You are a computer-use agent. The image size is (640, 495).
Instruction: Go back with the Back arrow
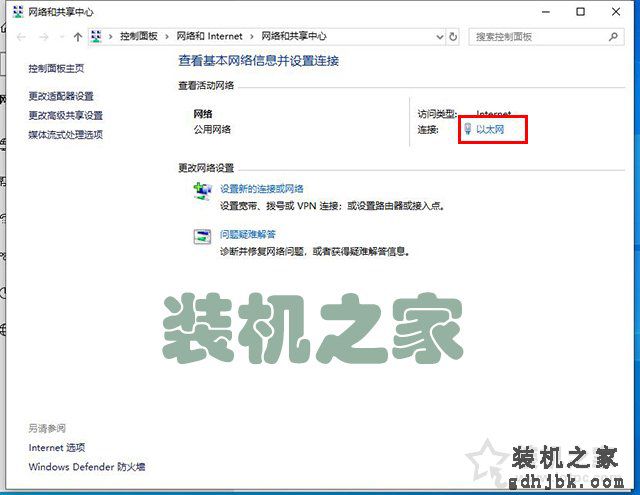[22, 37]
